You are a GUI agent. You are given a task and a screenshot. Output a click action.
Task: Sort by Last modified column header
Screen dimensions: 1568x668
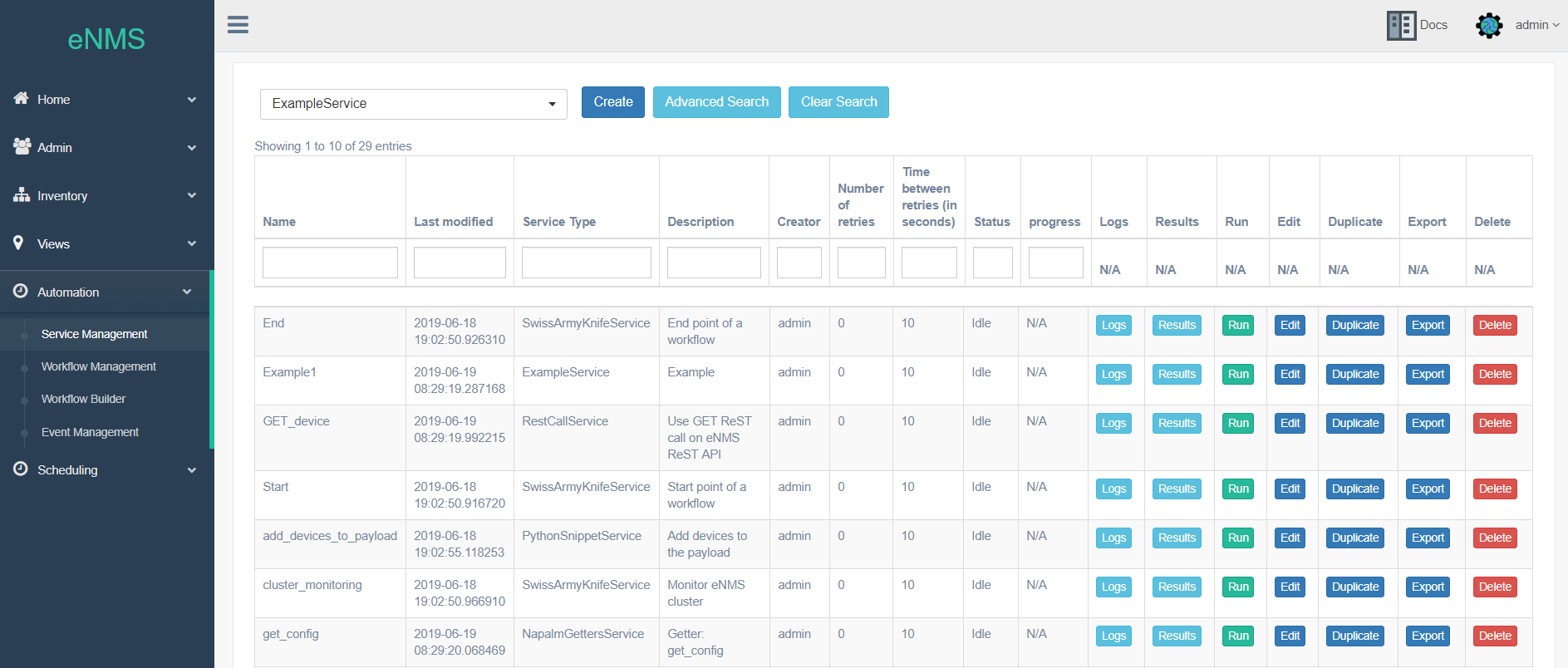coord(454,222)
